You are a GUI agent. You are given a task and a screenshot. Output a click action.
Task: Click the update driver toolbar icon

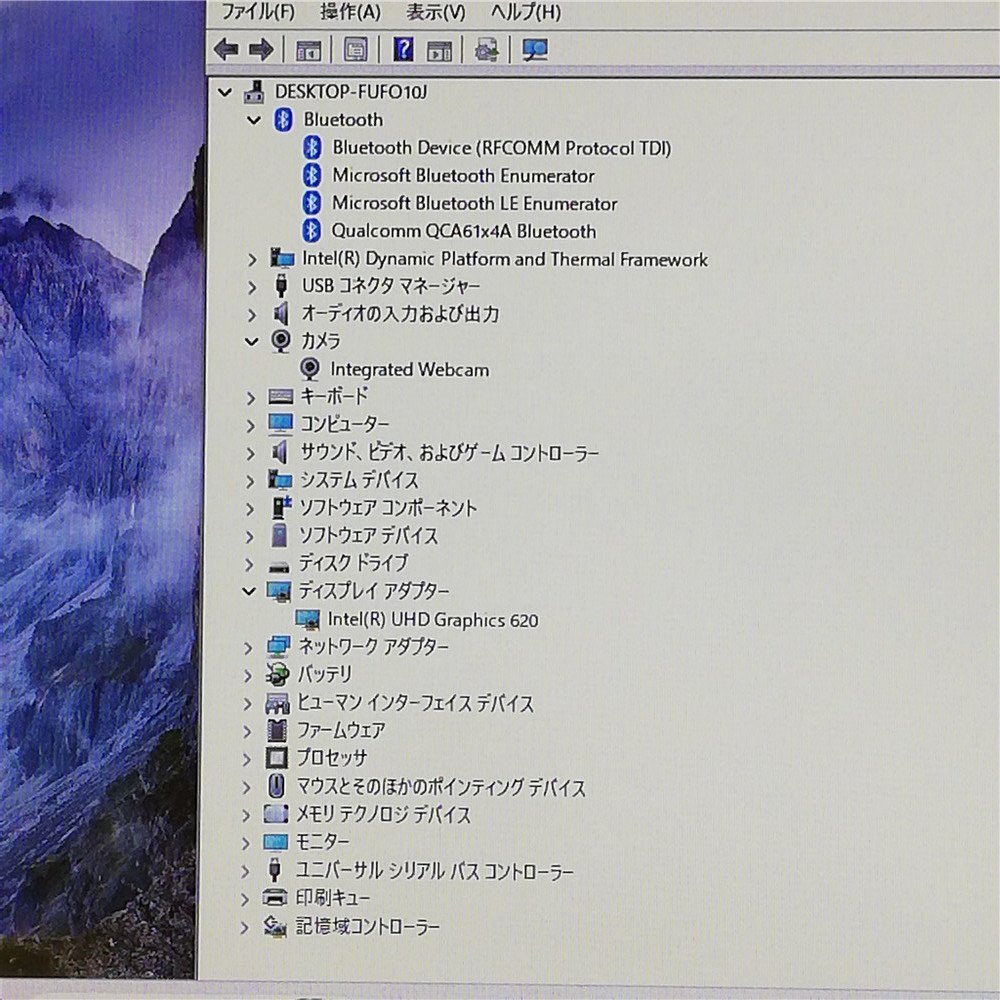click(487, 50)
